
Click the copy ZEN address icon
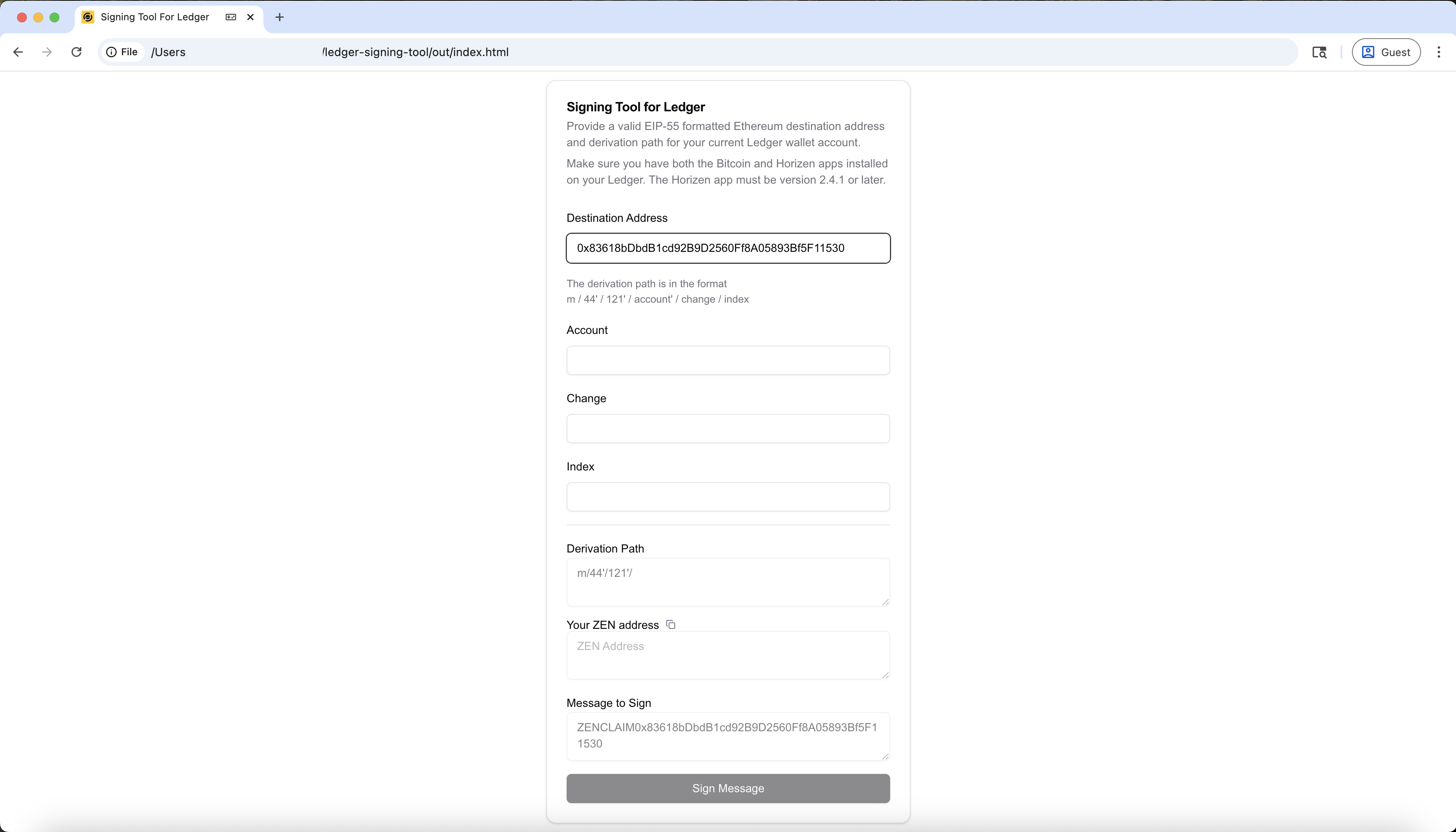coord(671,624)
